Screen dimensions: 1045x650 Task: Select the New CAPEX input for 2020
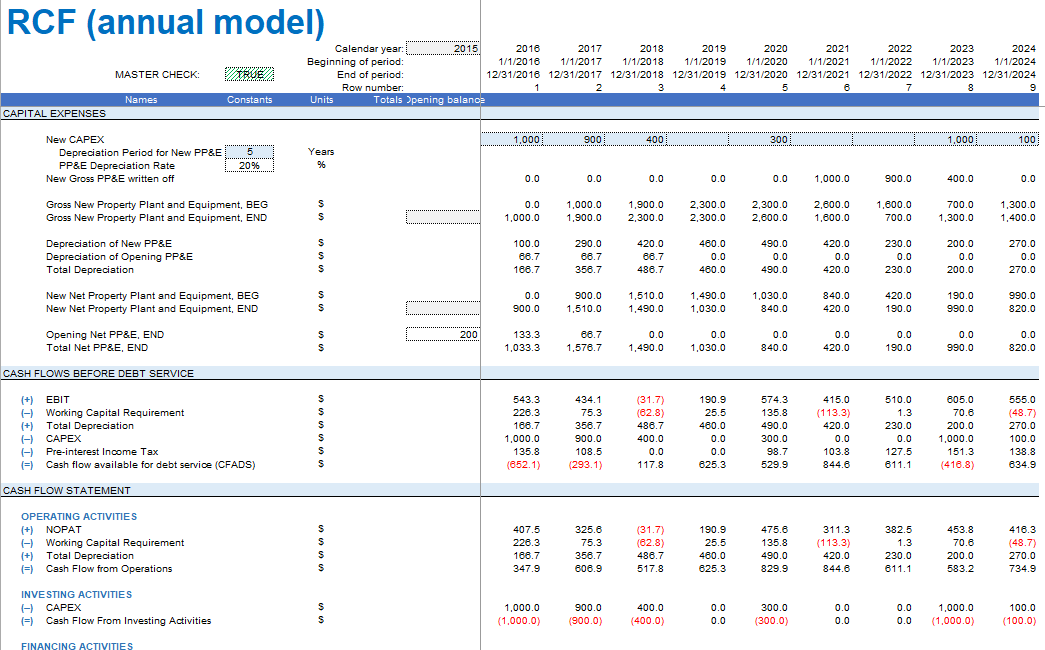tap(760, 140)
